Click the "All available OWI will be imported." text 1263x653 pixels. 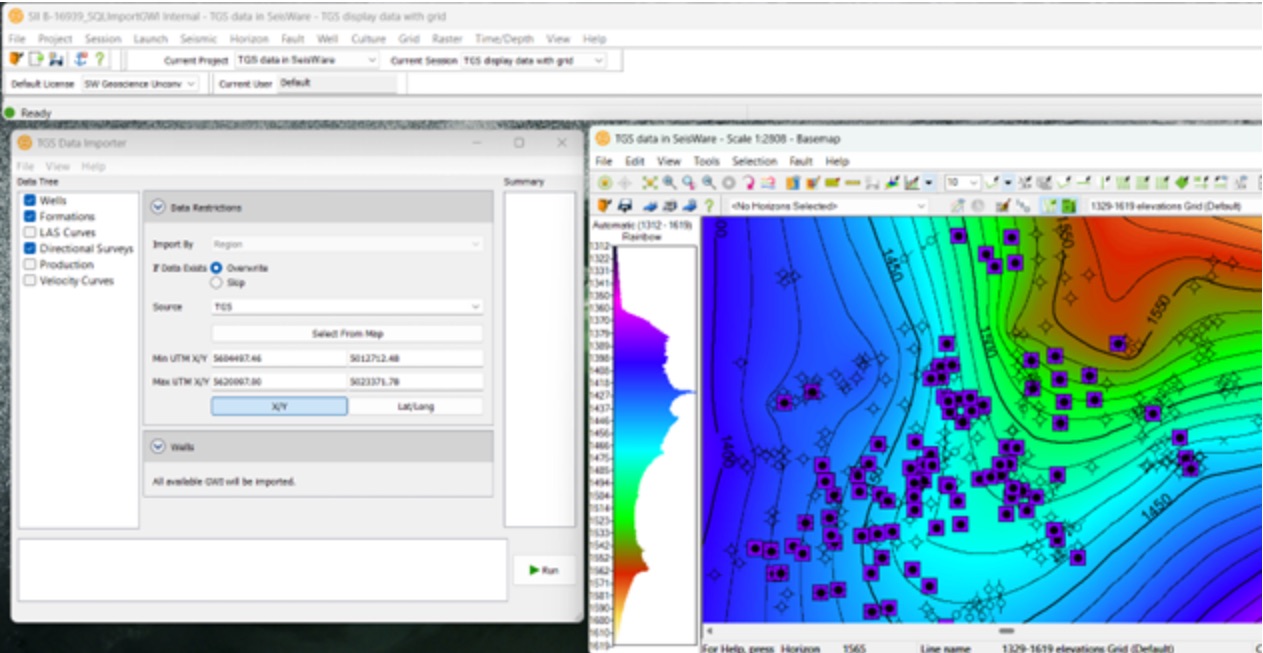pyautogui.click(x=223, y=482)
